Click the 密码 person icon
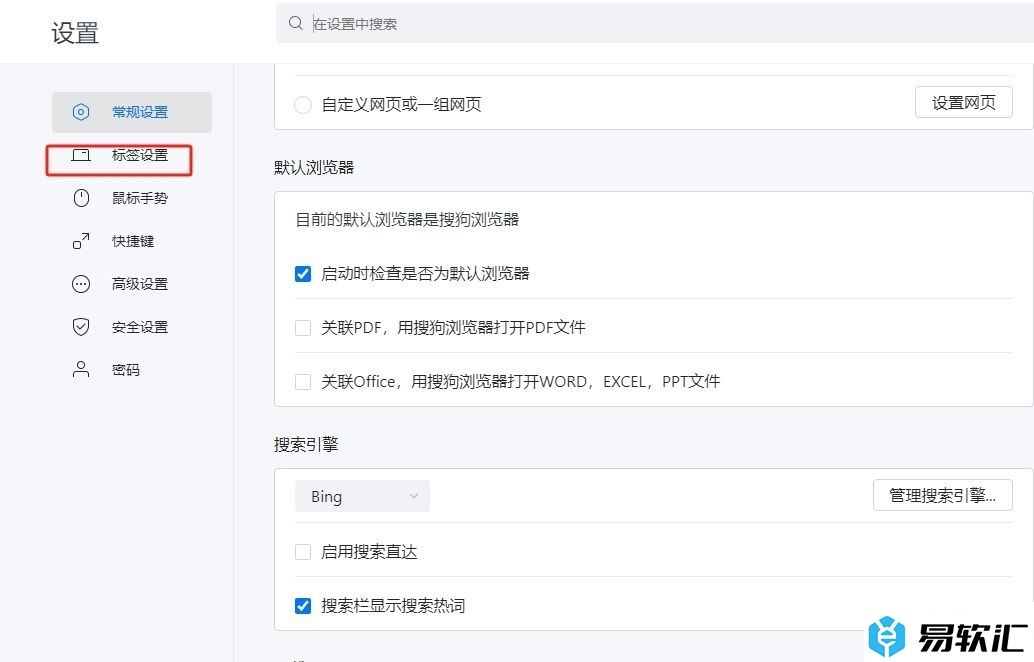This screenshot has height=662, width=1034. coord(80,369)
